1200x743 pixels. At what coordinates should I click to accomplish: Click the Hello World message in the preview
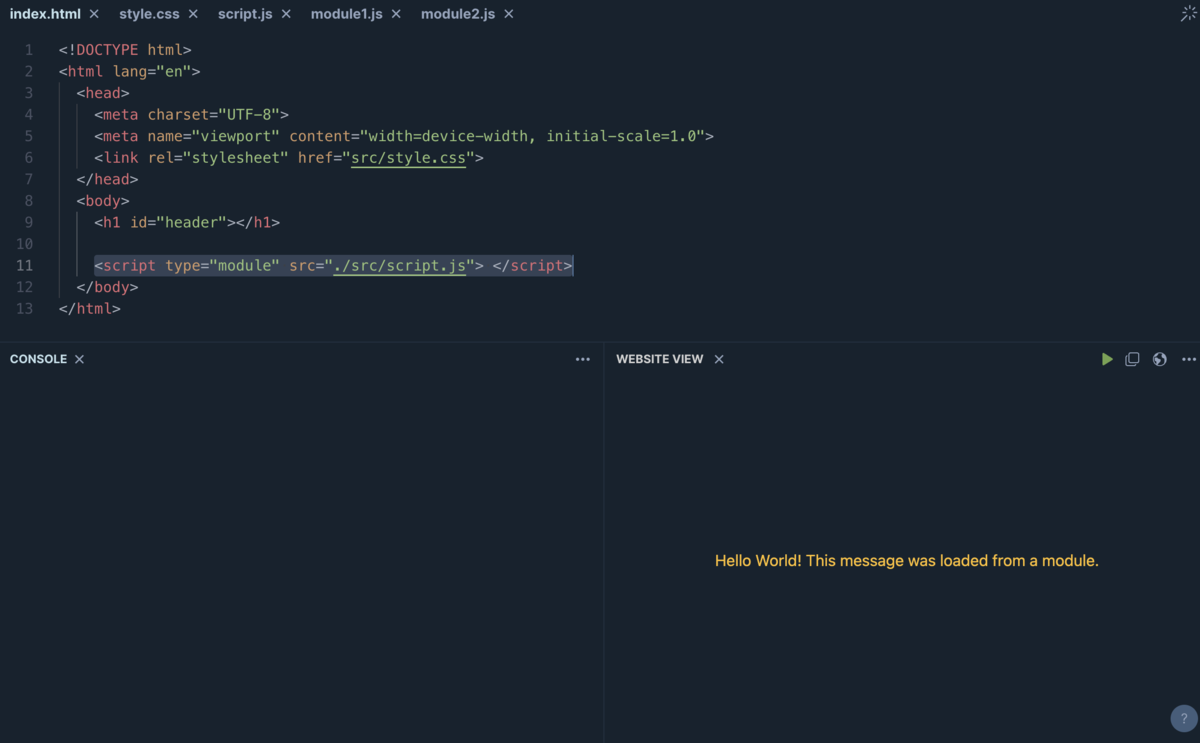pos(905,560)
